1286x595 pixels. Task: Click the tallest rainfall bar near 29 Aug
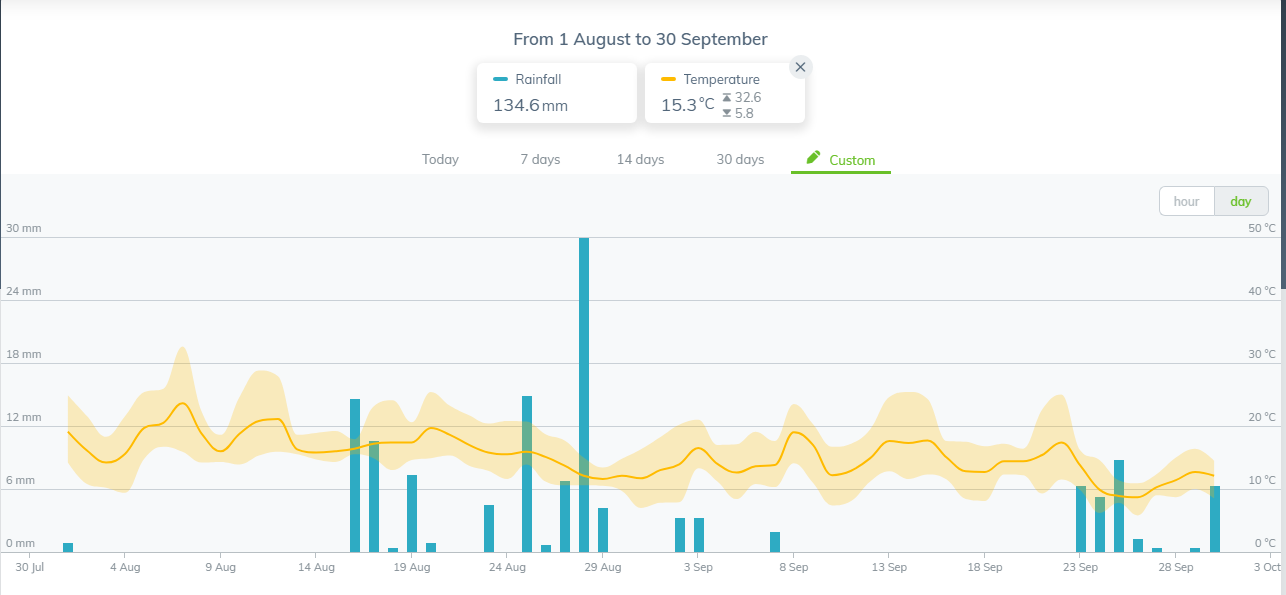[584, 395]
